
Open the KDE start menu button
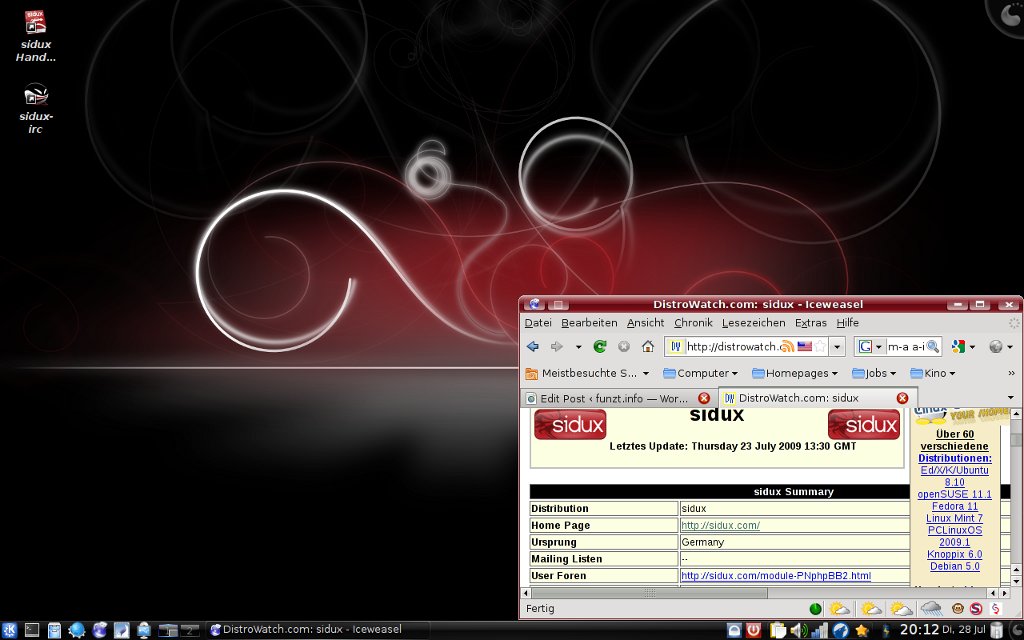coord(9,630)
